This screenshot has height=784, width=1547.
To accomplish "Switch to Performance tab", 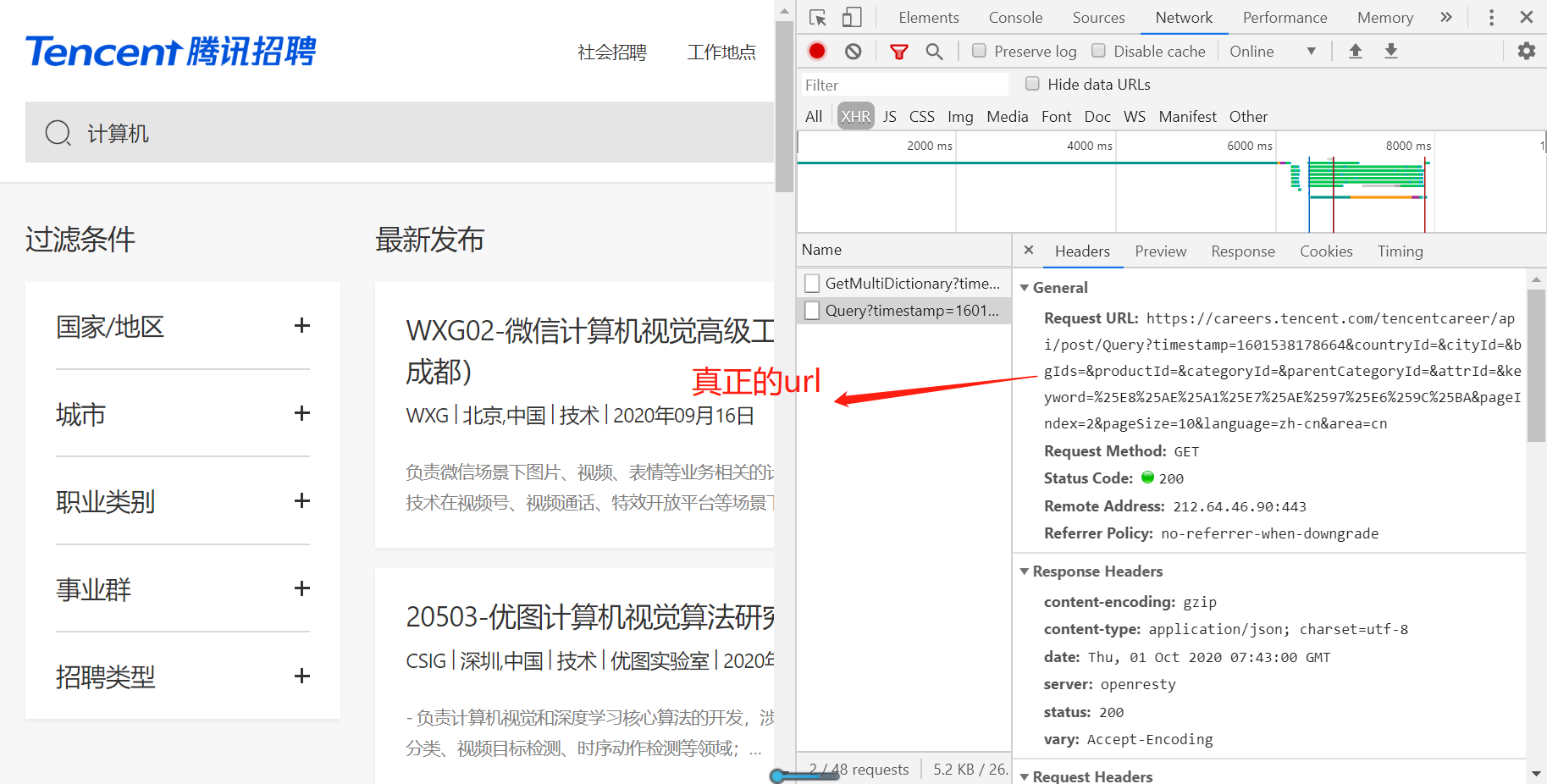I will click(x=1285, y=17).
